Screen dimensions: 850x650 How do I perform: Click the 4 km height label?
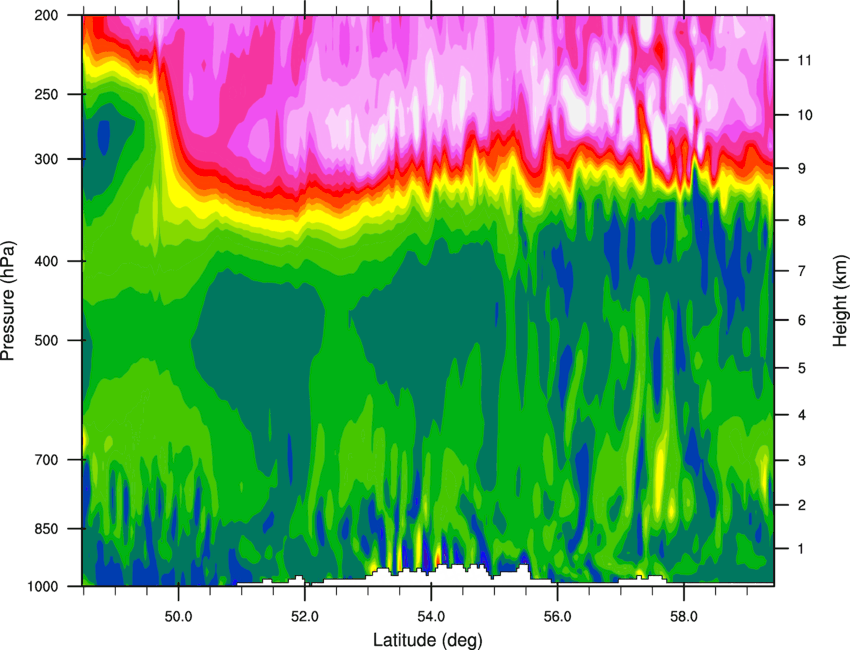[802, 415]
